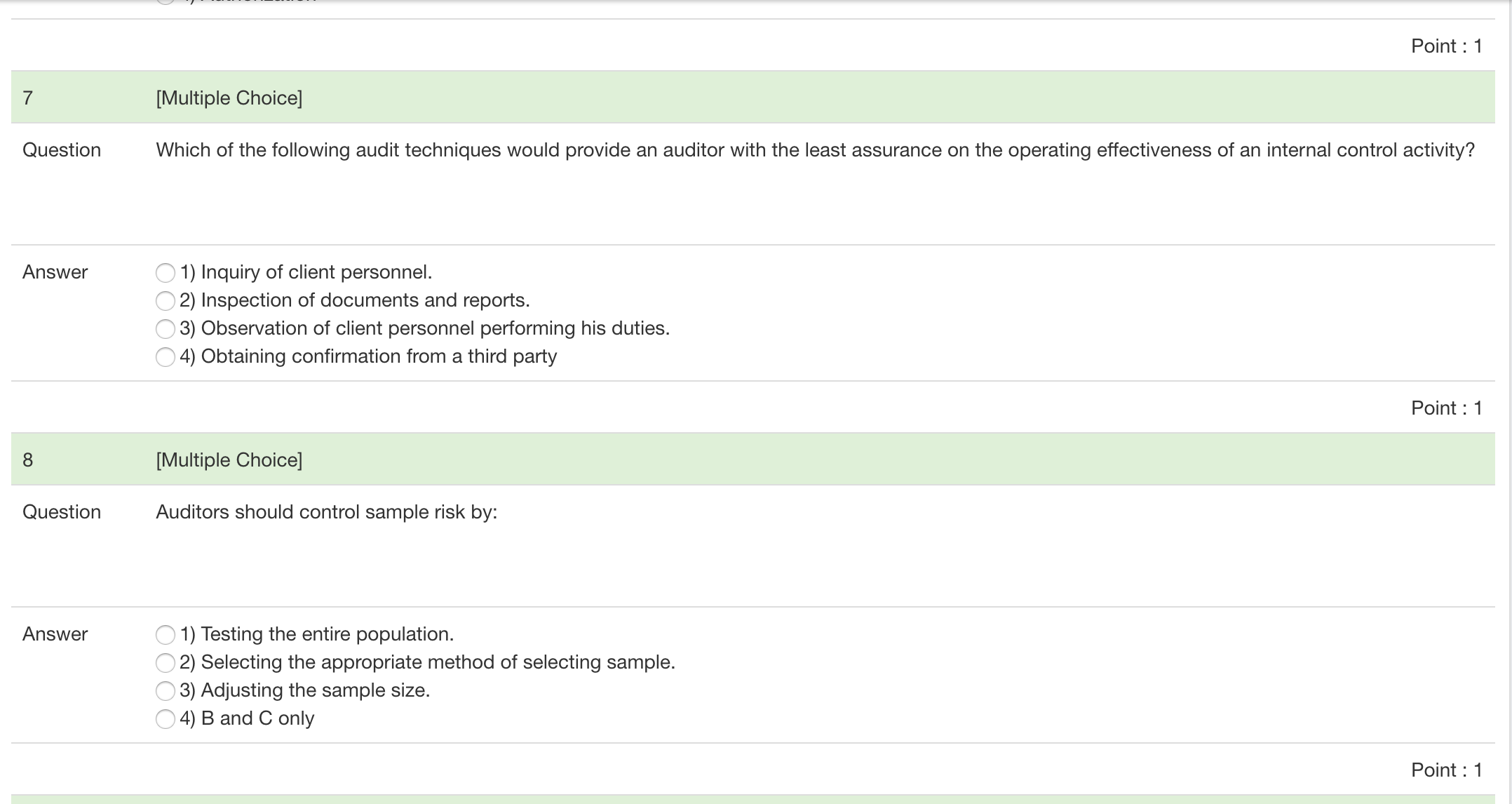
Task: Choose 'Selecting the appropriate method of selecting sample'
Action: 166,662
